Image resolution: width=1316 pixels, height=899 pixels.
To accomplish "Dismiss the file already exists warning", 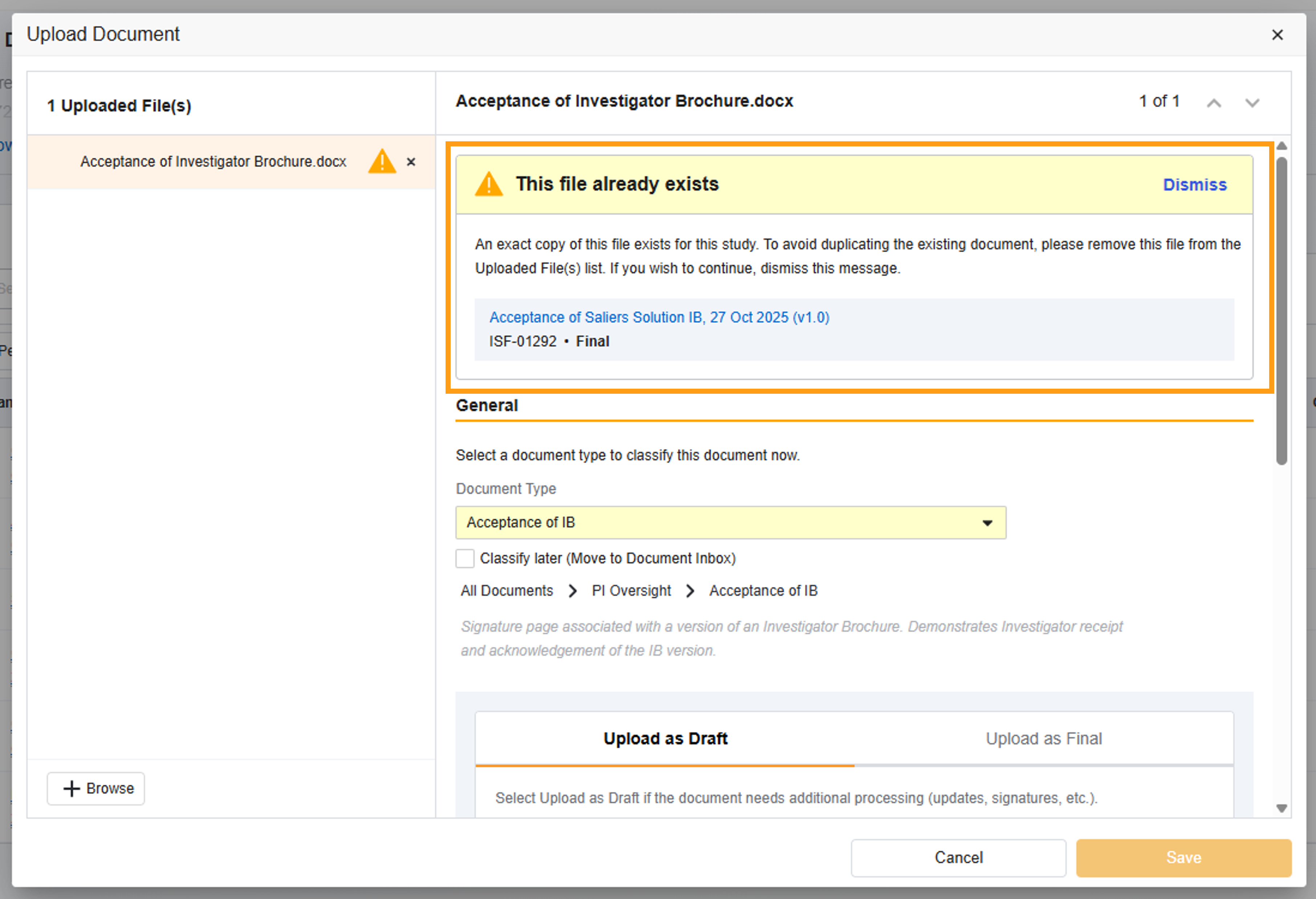I will pyautogui.click(x=1194, y=185).
